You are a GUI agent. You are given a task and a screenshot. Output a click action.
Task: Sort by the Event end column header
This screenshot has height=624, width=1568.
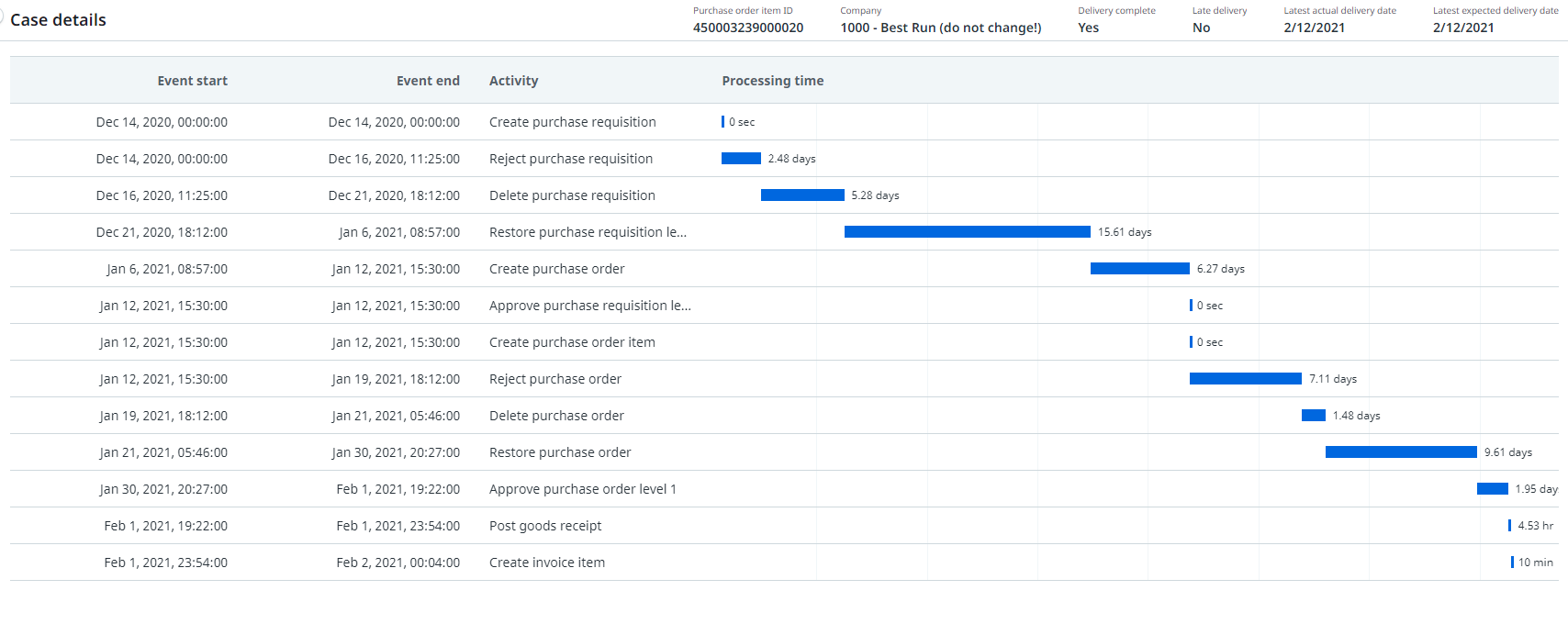point(428,80)
